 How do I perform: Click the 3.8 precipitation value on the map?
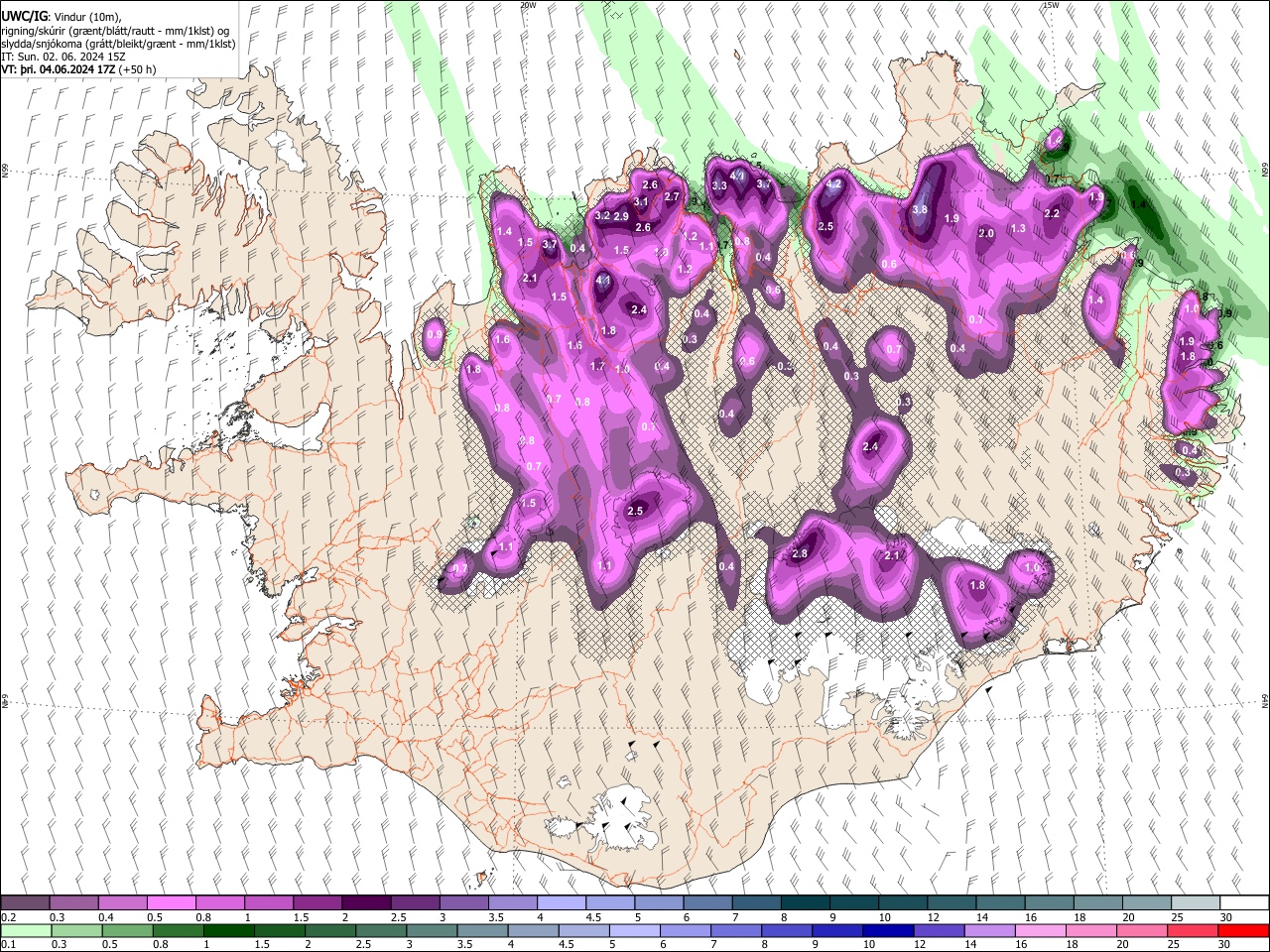tap(920, 209)
